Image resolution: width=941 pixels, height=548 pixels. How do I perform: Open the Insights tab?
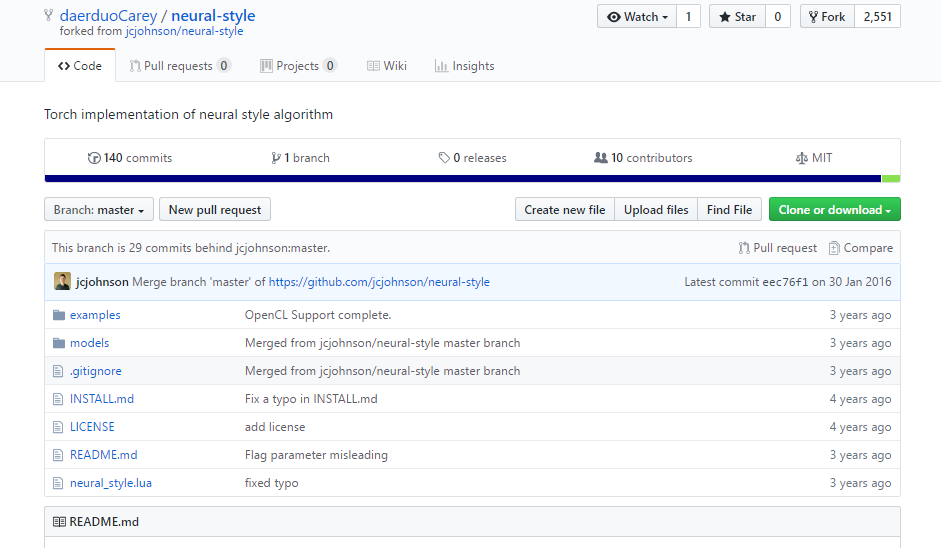pos(464,66)
